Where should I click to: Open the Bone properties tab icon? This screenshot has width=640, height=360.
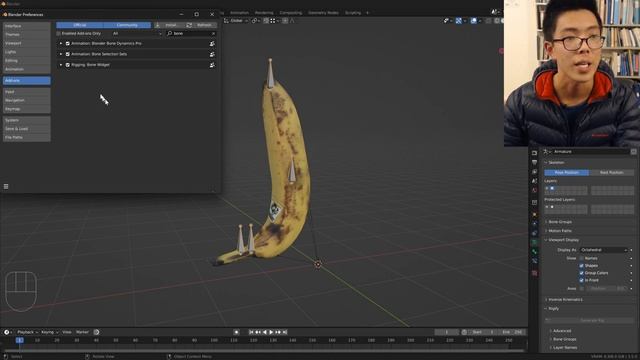click(x=535, y=251)
